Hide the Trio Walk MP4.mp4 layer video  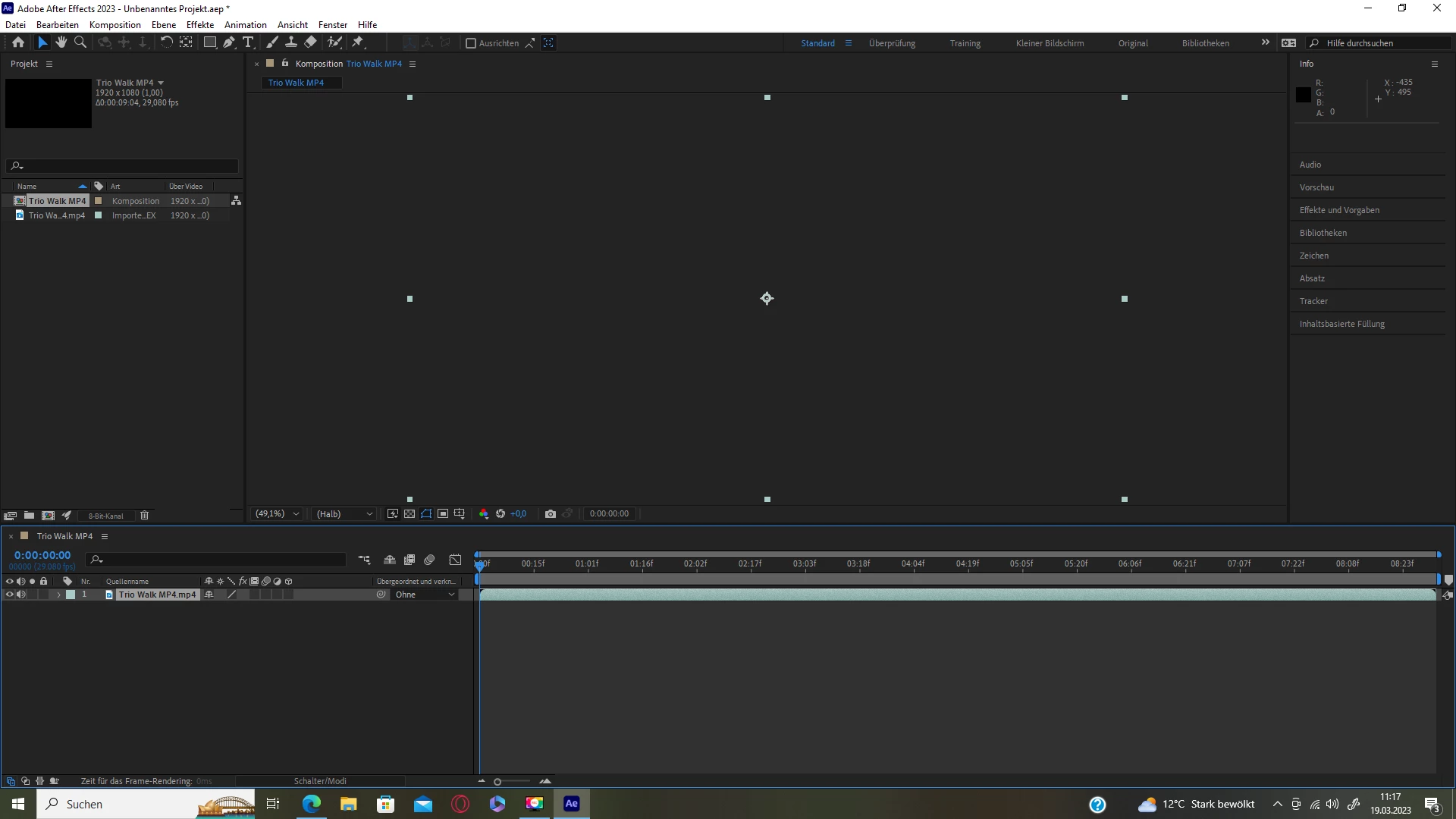pyautogui.click(x=9, y=595)
